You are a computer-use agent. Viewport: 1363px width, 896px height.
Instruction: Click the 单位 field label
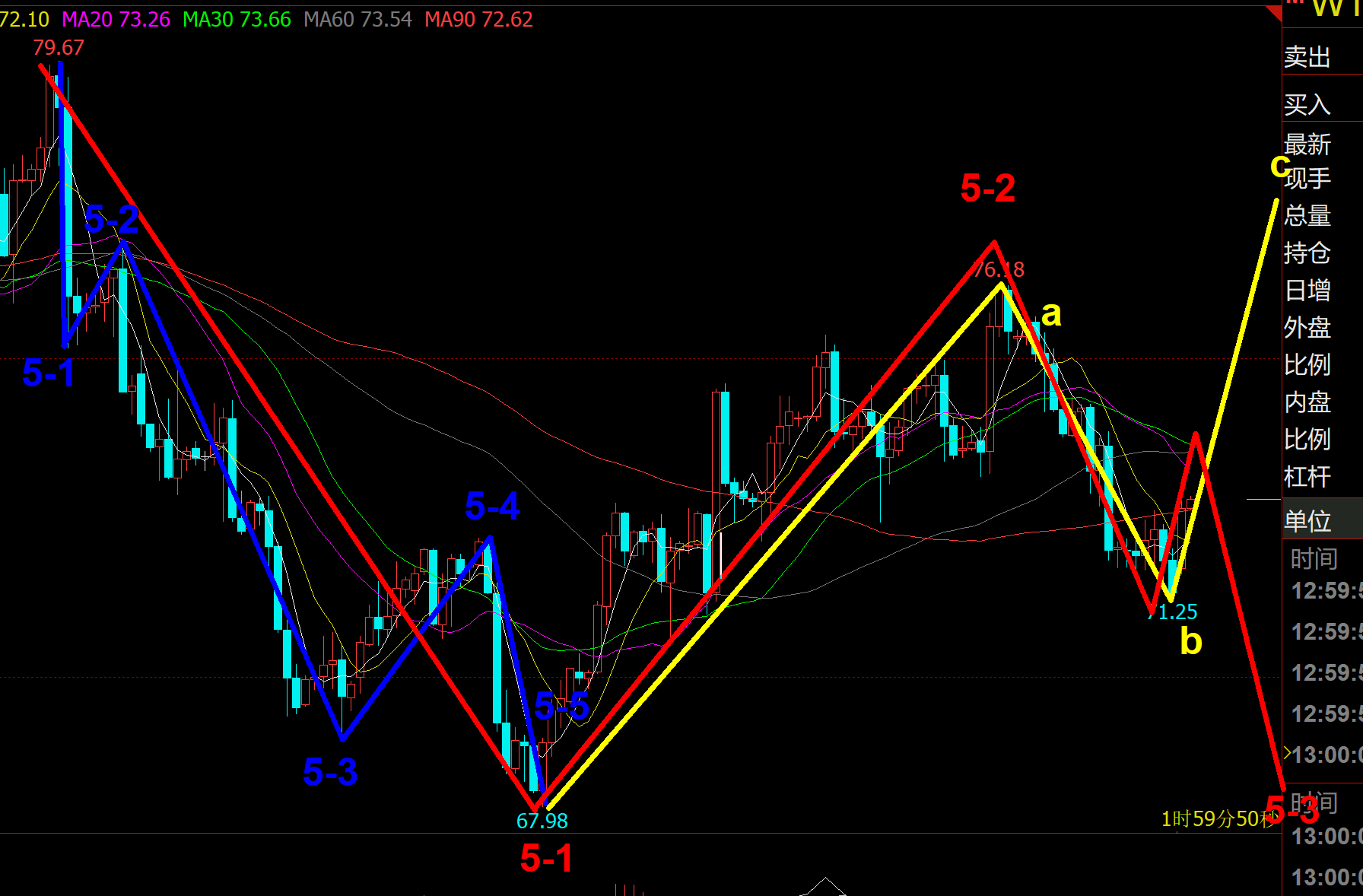1307,521
